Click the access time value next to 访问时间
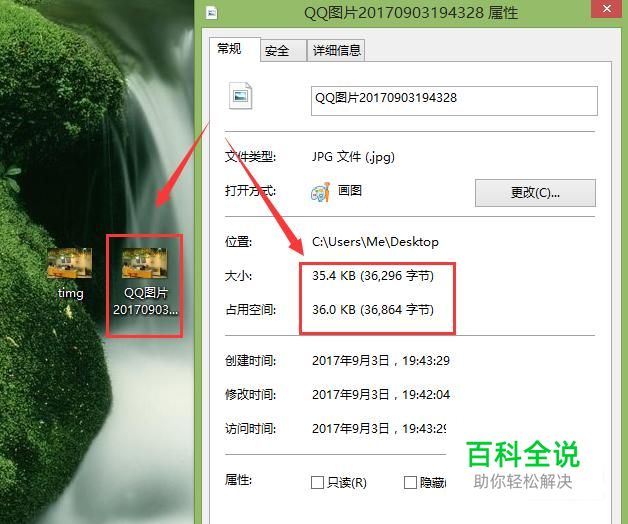Image resolution: width=628 pixels, height=524 pixels. click(x=379, y=429)
